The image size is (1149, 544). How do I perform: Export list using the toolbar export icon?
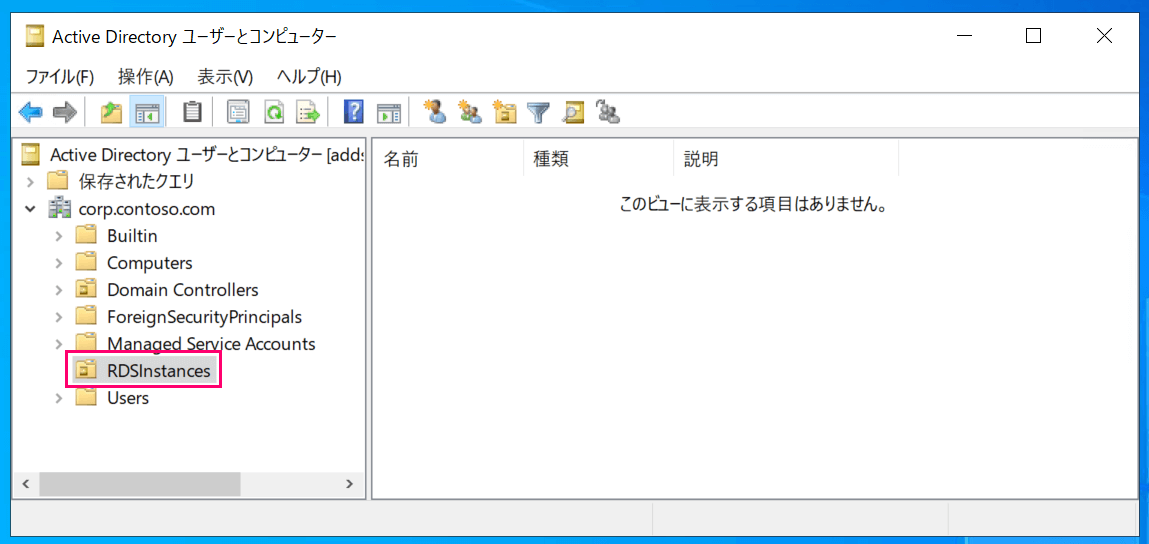(x=308, y=112)
